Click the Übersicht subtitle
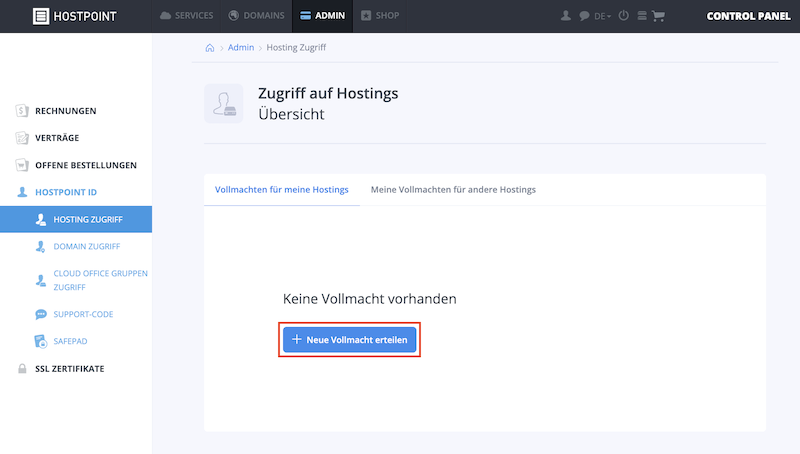The image size is (800, 454). point(291,114)
